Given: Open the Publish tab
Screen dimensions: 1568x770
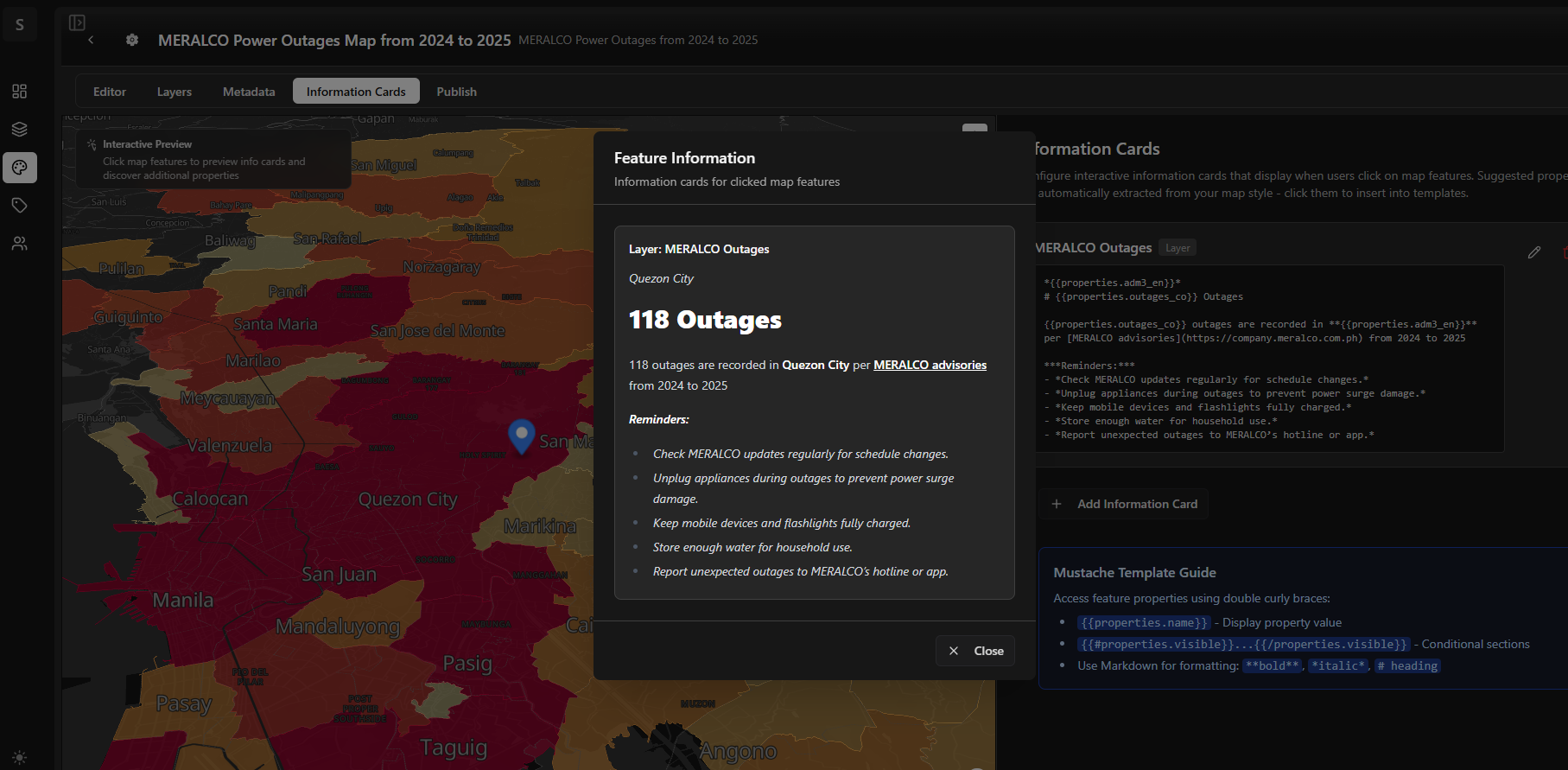Looking at the screenshot, I should [x=456, y=92].
